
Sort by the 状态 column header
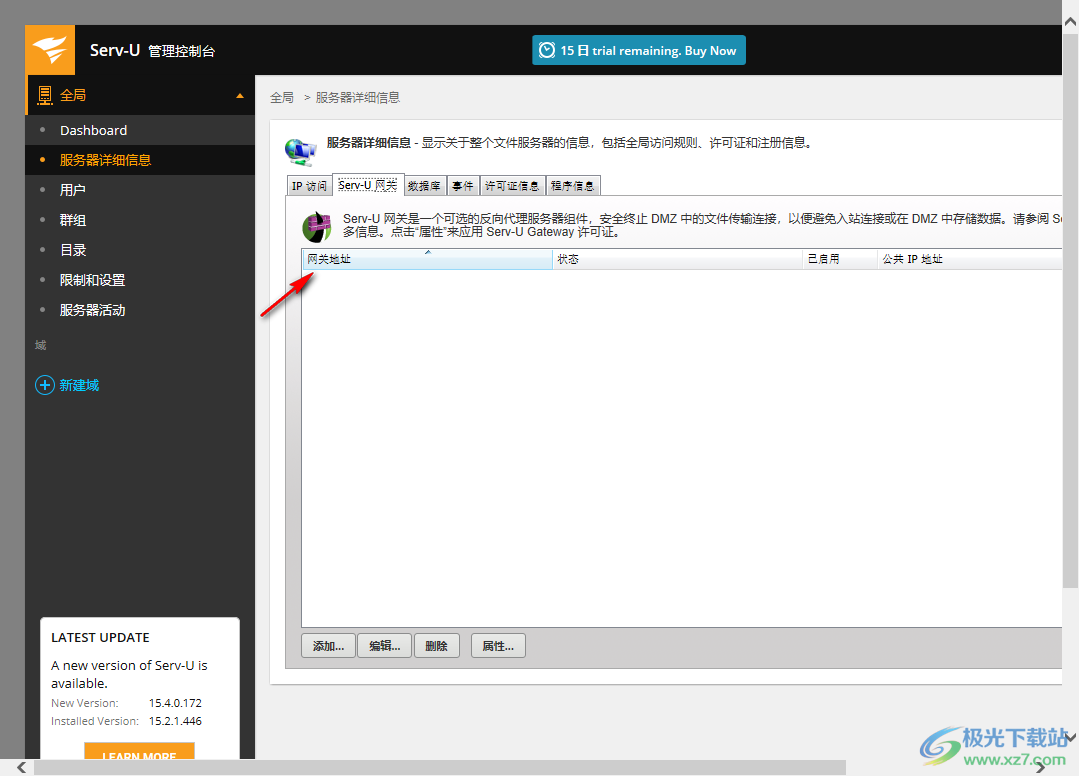(677, 259)
